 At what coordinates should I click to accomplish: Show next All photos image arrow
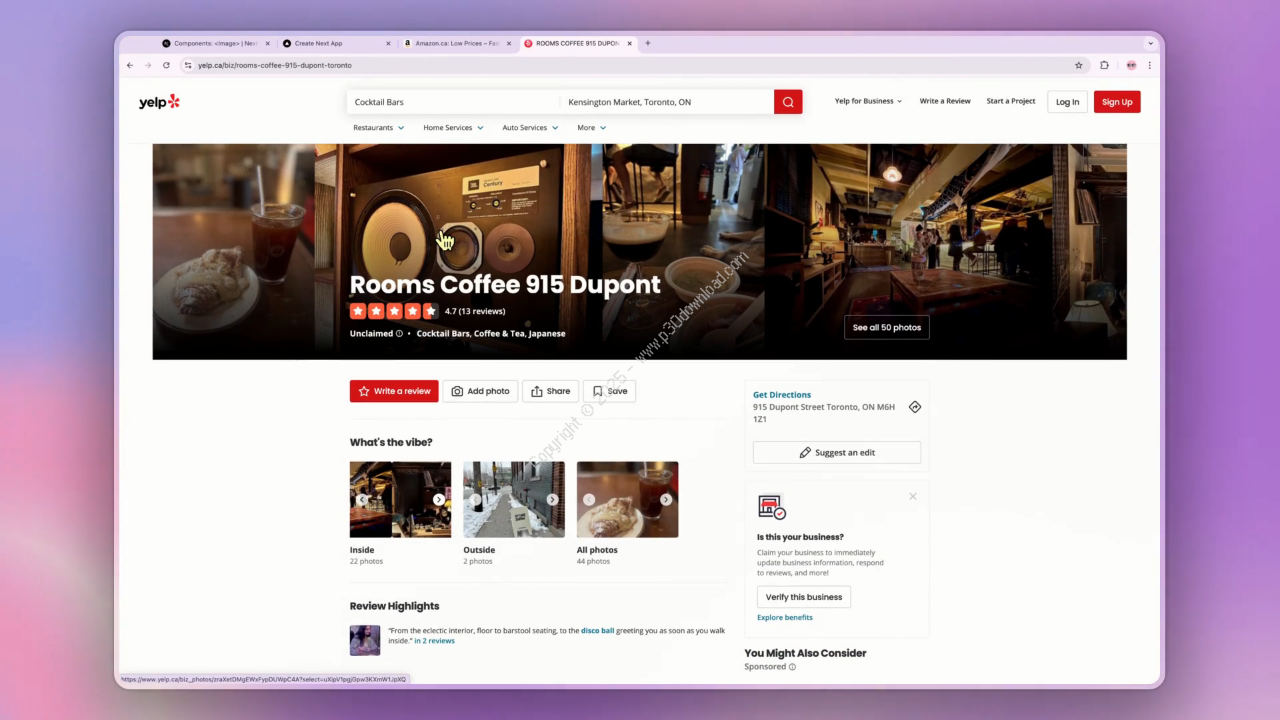[x=666, y=499]
